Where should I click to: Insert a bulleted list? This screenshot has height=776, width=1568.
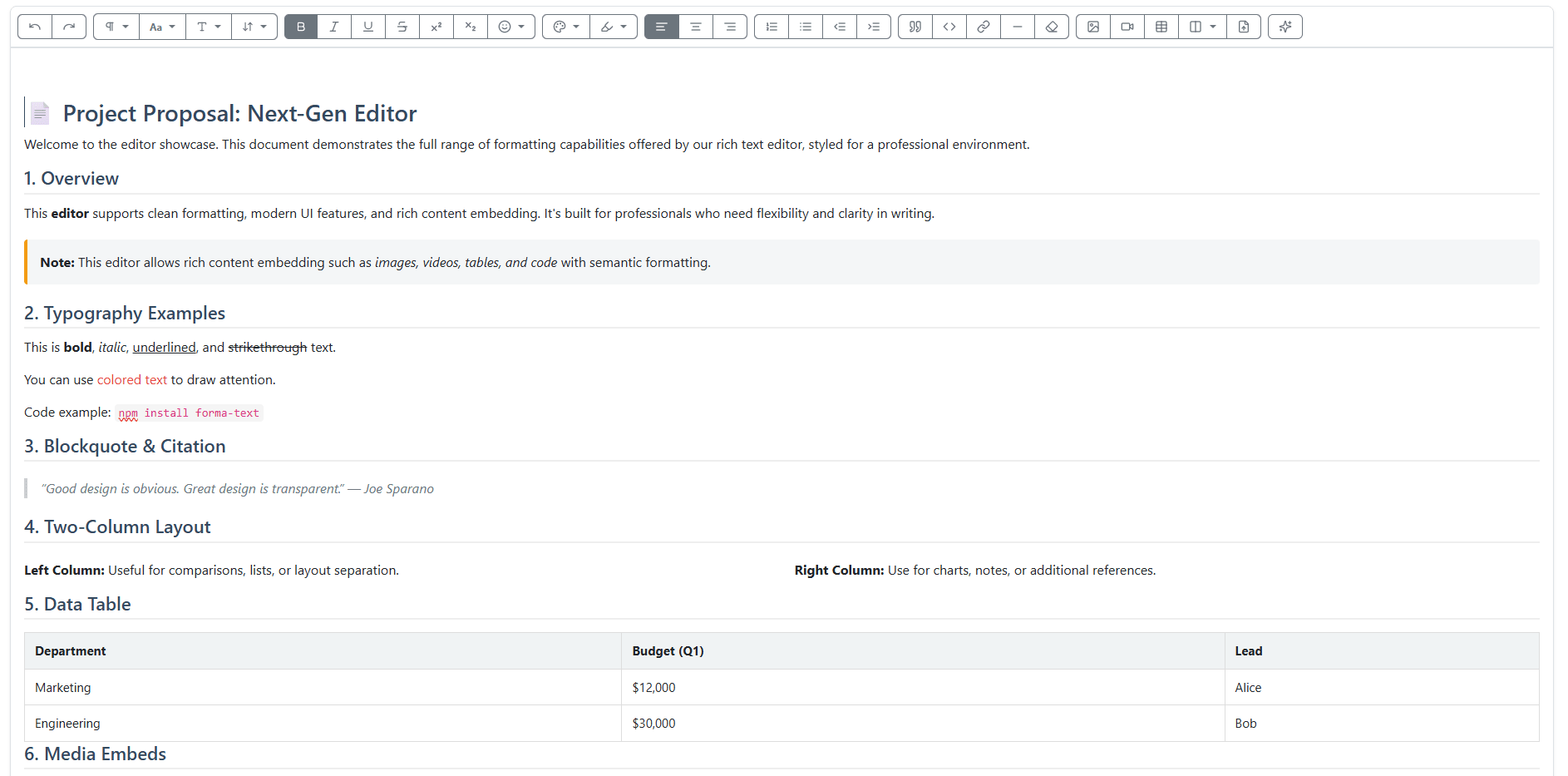[x=806, y=27]
